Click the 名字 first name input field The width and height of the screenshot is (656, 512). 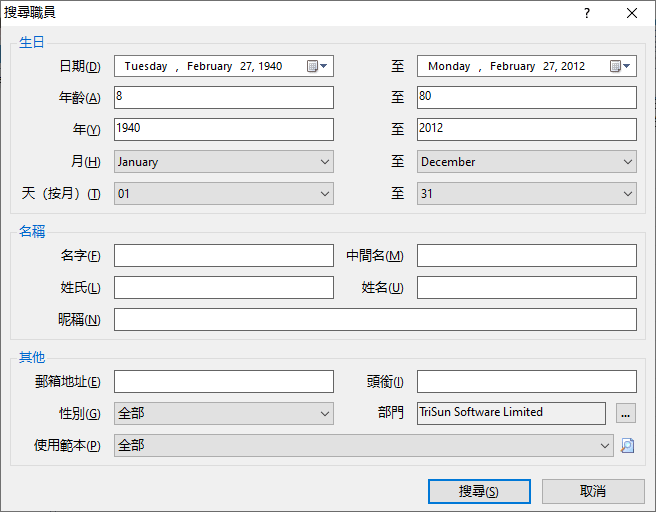tap(224, 256)
